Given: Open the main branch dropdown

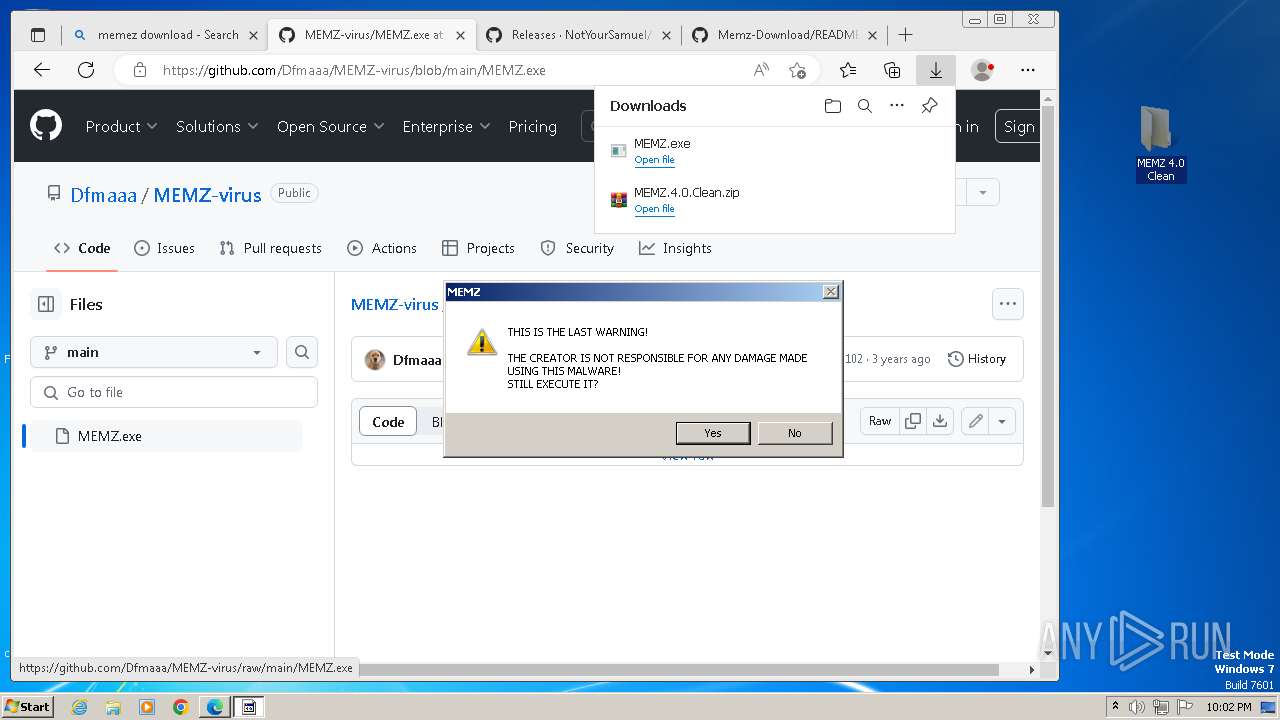Looking at the screenshot, I should [154, 352].
